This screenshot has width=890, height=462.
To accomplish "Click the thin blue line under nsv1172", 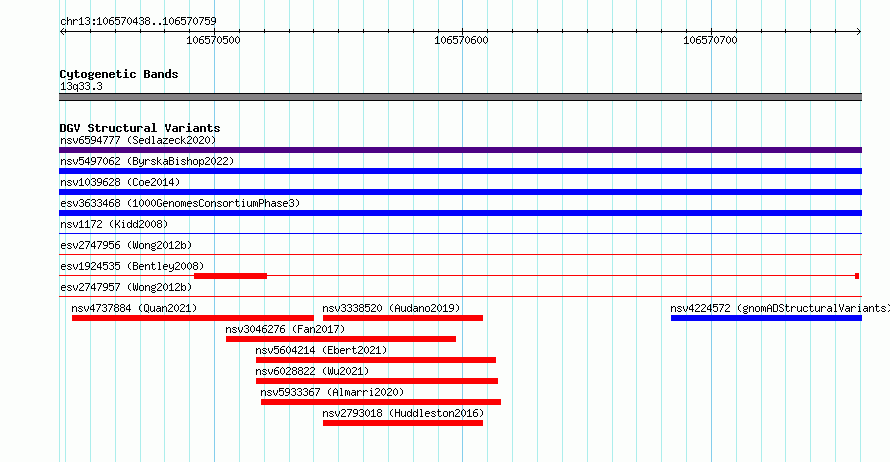I will pyautogui.click(x=460, y=233).
